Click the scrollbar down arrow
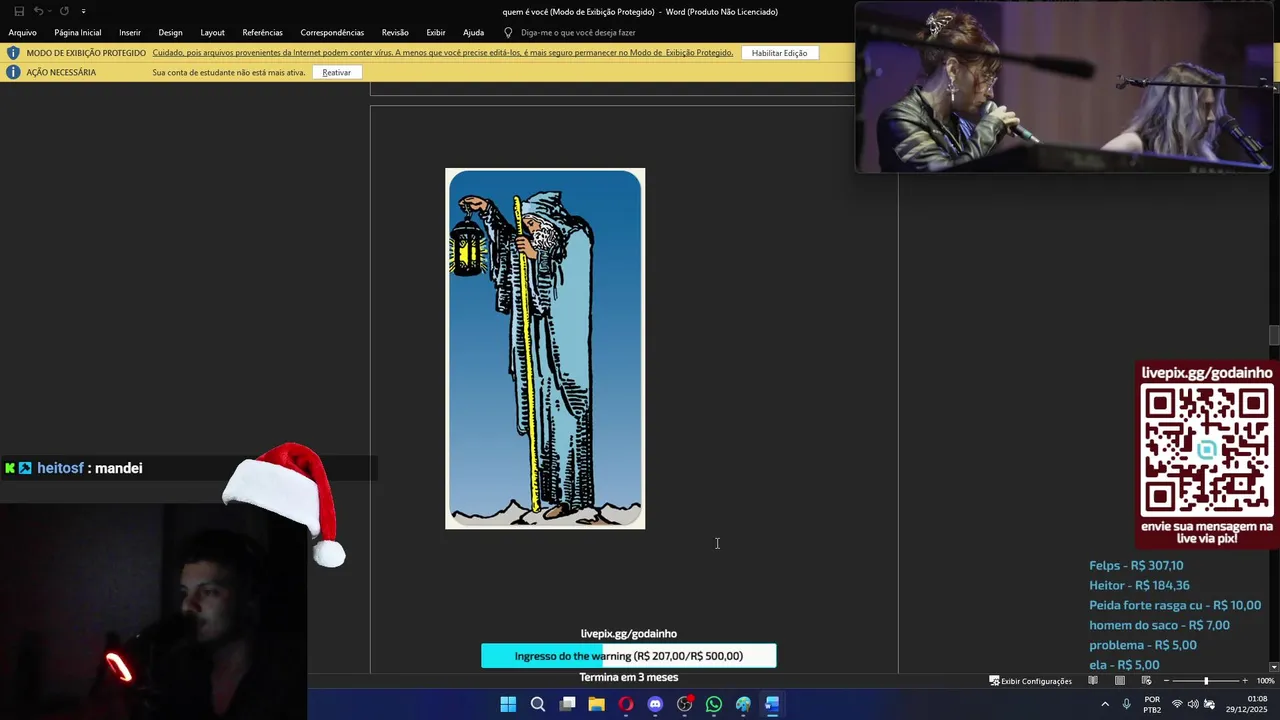 (1274, 666)
